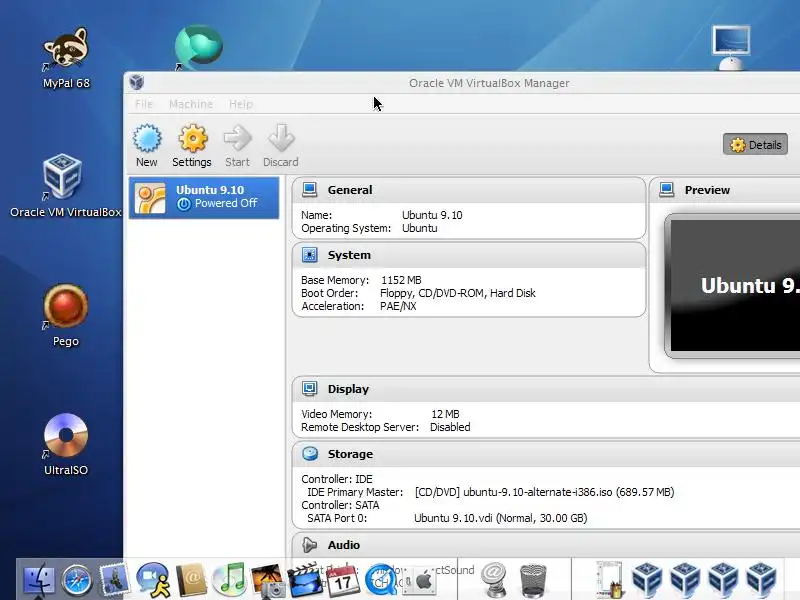Click the Video Memory value 12 MB
This screenshot has height=600, width=800.
click(x=445, y=414)
